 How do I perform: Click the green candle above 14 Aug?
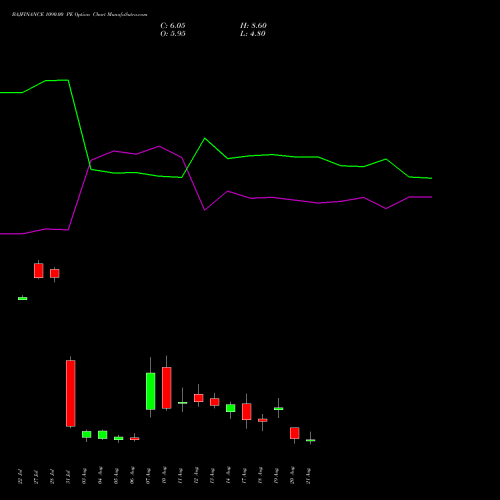coord(231,408)
